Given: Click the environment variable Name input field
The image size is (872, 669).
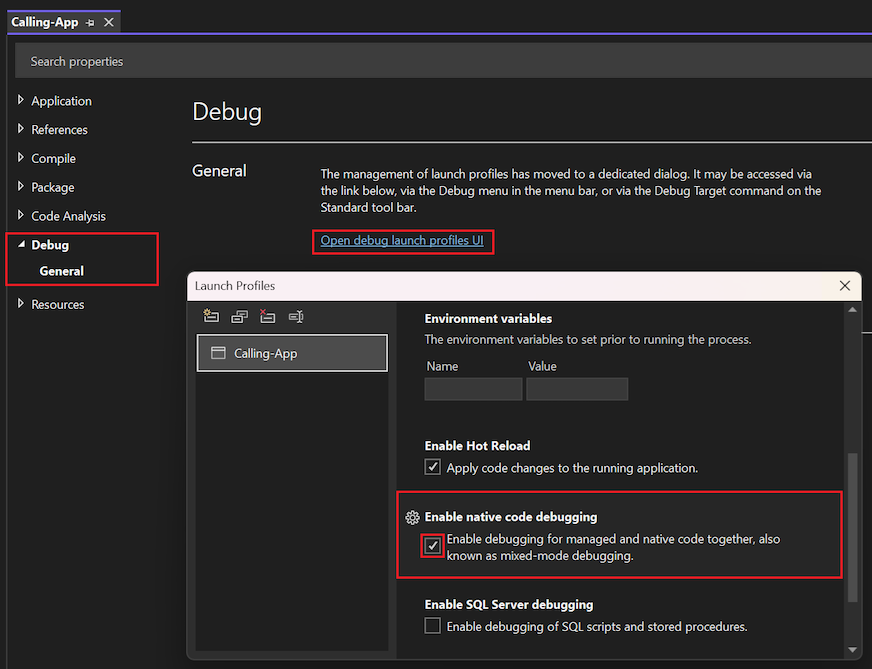Looking at the screenshot, I should click(x=473, y=389).
